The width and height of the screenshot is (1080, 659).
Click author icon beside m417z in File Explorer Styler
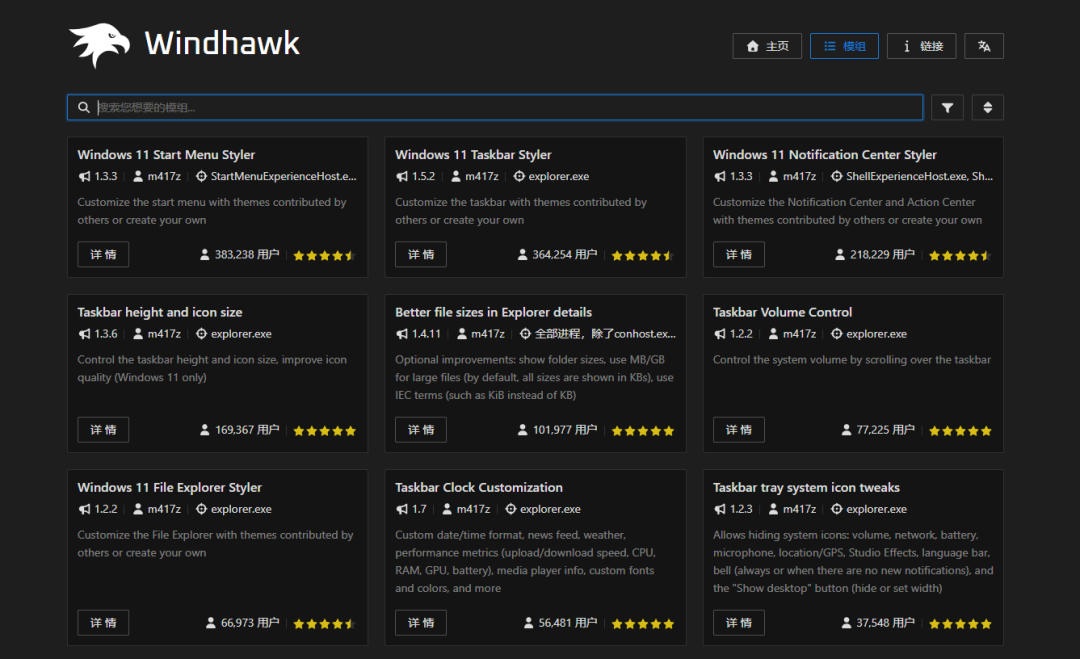pyautogui.click(x=138, y=509)
